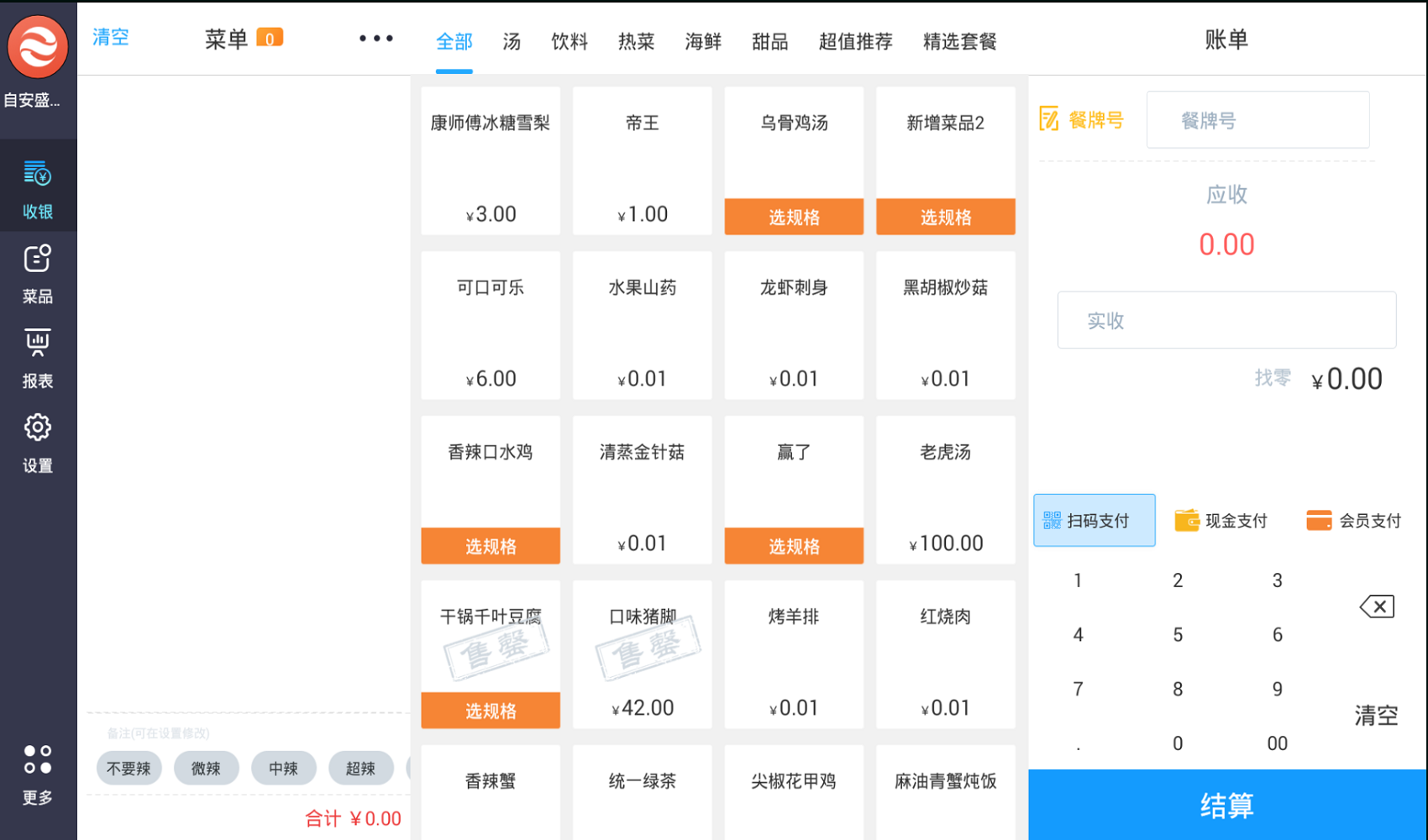Add 黑胡椒炒菇 to the order
Screen dimensions: 1428x840
pos(946,325)
